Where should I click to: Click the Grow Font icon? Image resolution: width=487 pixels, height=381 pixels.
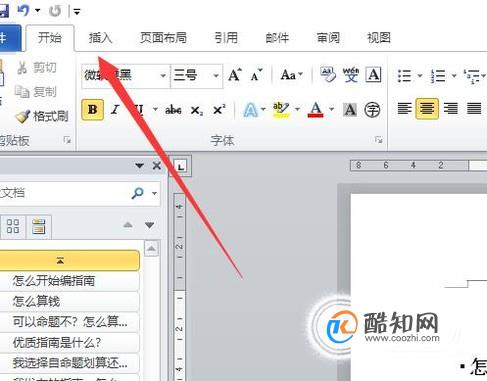[x=235, y=75]
